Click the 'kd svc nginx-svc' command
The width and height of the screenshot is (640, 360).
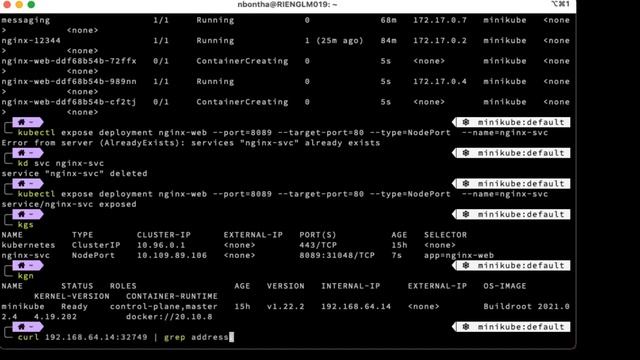(61, 163)
